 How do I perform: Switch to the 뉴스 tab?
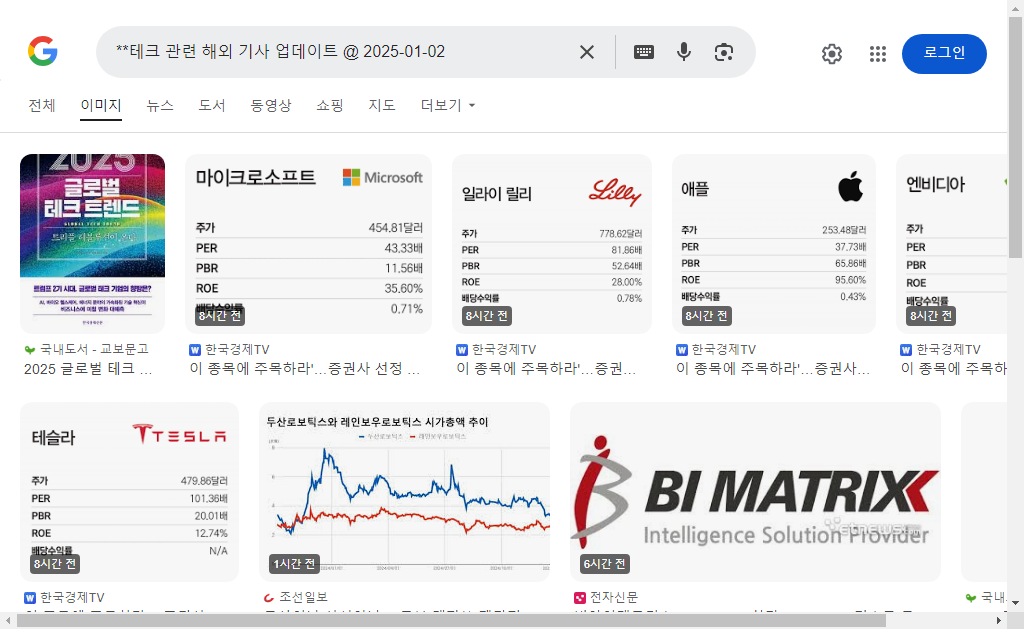[x=160, y=105]
